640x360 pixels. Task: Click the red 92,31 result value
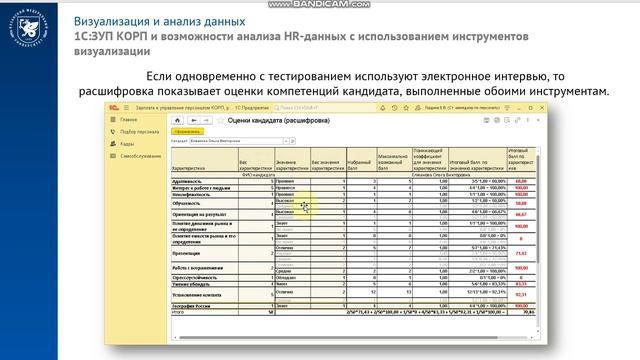[521, 295]
